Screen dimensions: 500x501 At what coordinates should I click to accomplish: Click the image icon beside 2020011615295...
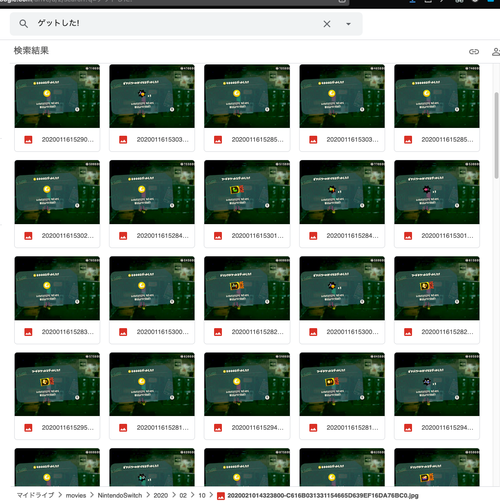[28, 428]
